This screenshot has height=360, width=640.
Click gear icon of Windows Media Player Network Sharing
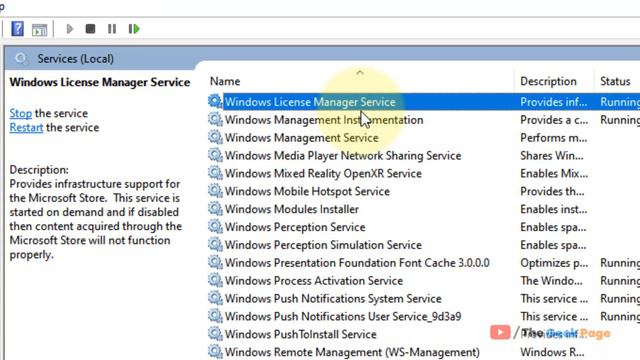tap(215, 155)
